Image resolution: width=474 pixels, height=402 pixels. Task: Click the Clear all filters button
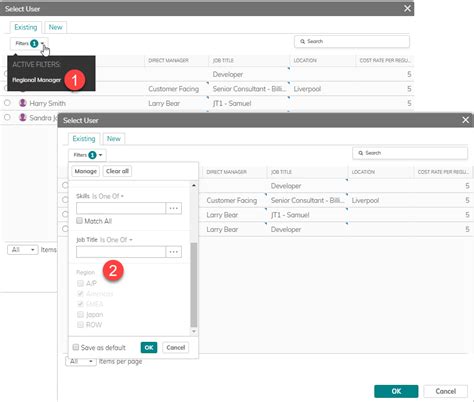click(117, 171)
